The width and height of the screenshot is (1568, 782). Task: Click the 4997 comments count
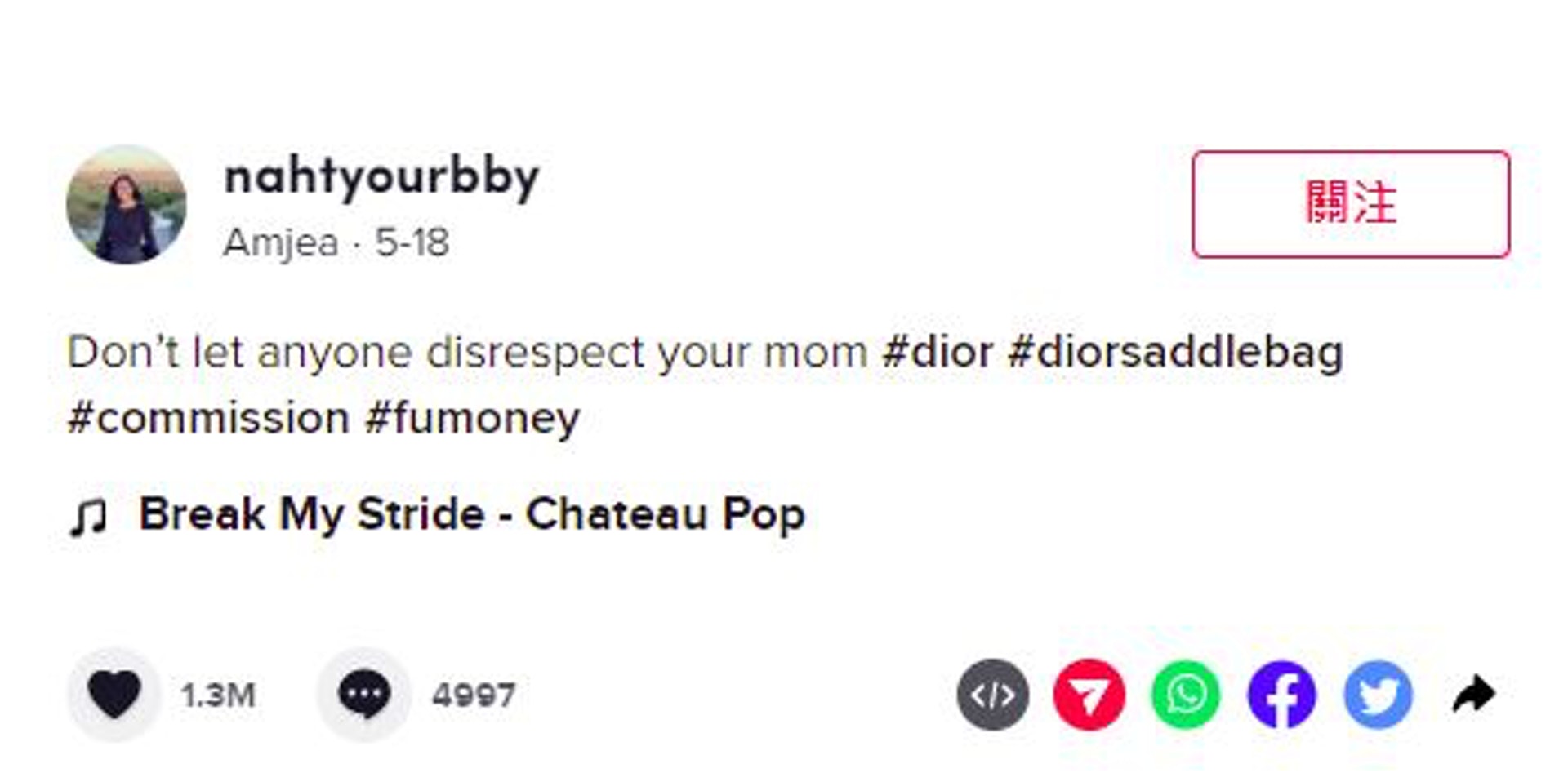474,695
